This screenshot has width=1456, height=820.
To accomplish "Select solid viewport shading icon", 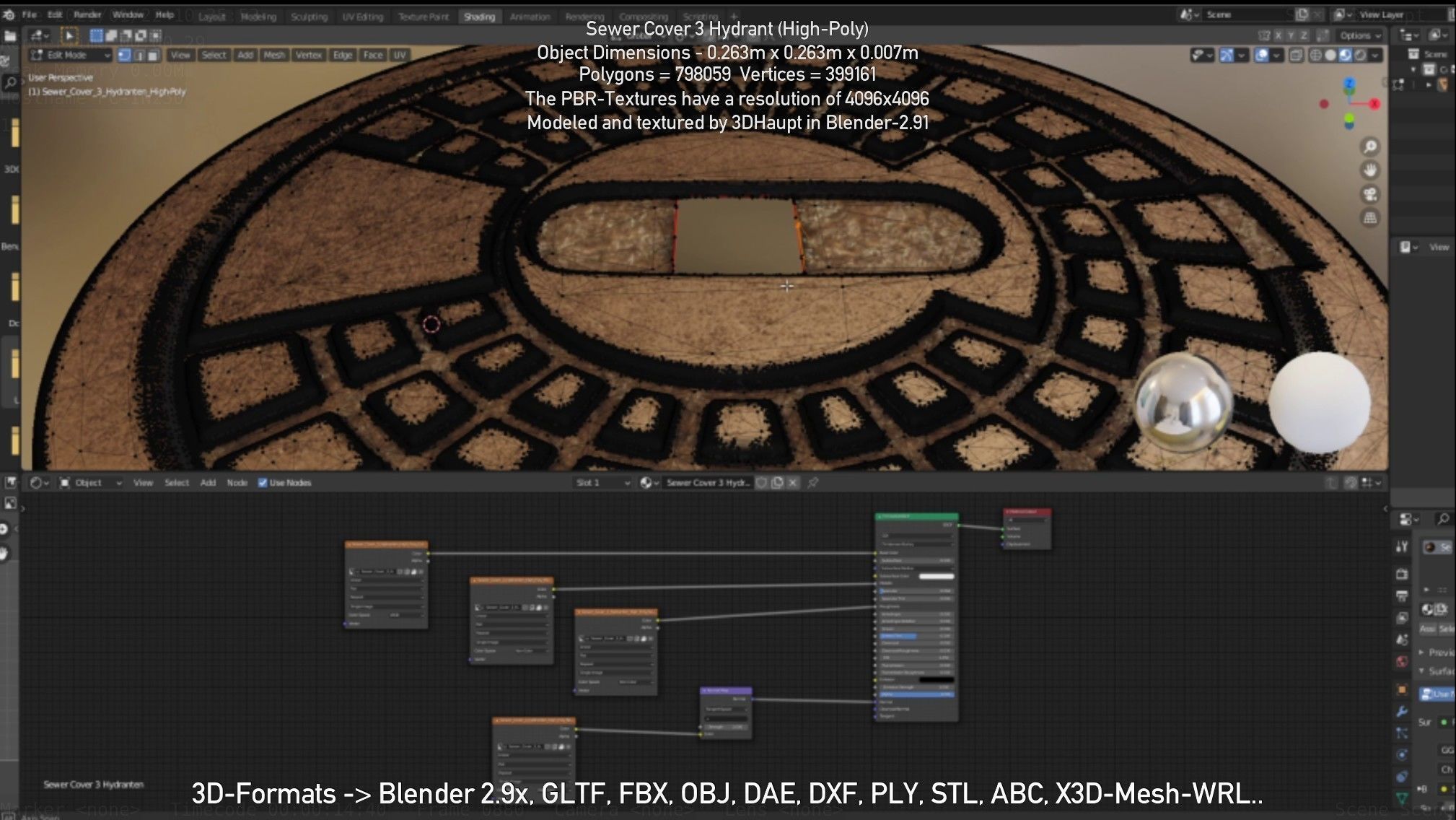I will click(x=1330, y=56).
